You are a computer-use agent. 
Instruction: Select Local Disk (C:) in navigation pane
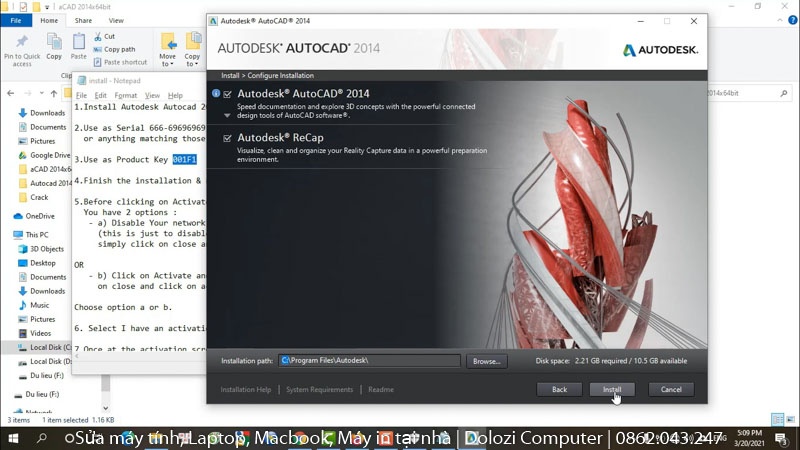[x=44, y=347]
